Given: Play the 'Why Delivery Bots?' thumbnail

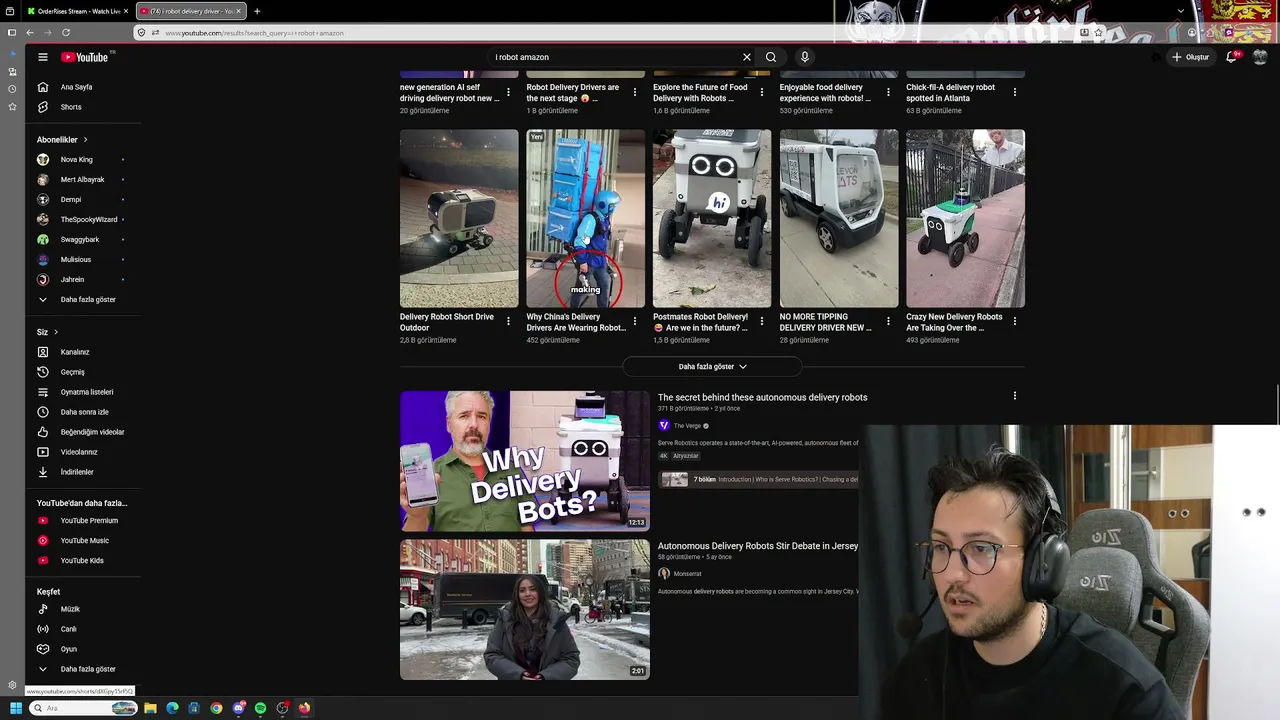Looking at the screenshot, I should point(525,461).
